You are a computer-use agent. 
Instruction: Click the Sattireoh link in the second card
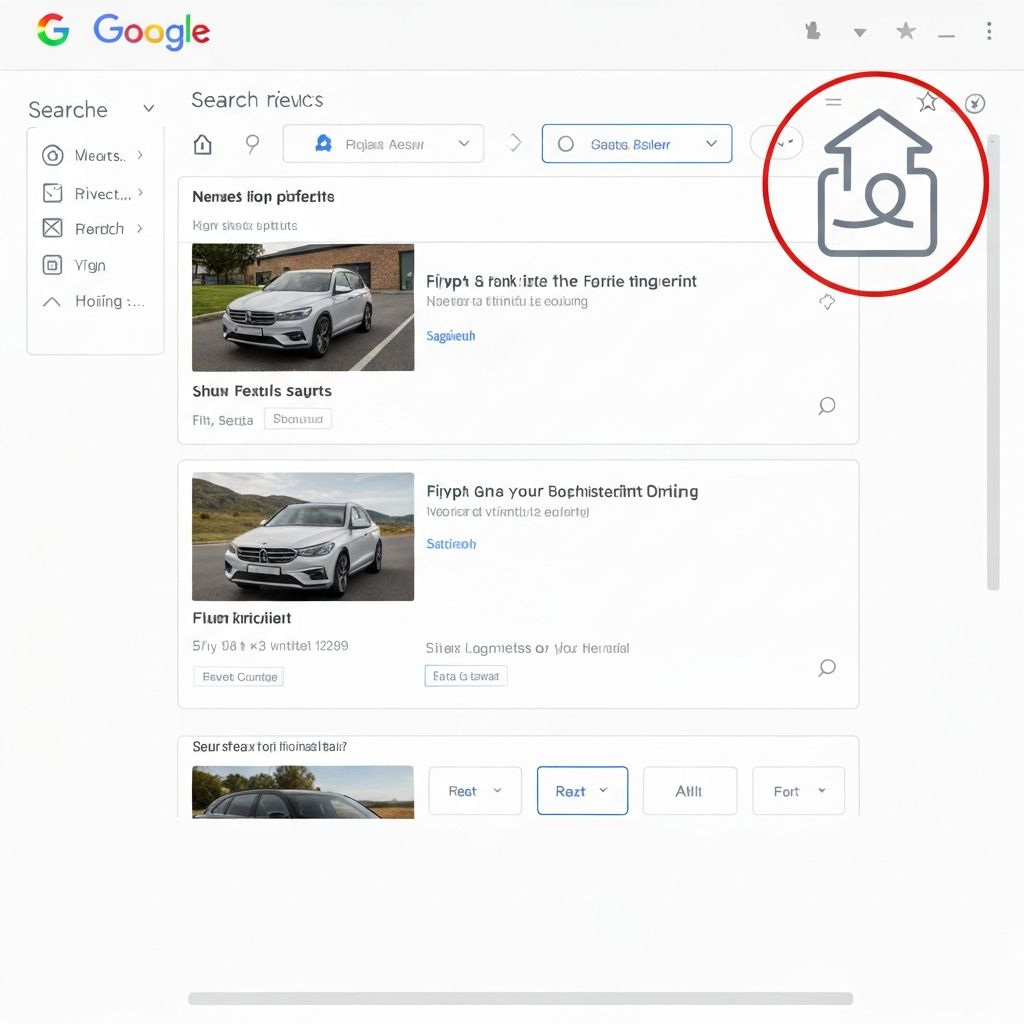coord(450,543)
